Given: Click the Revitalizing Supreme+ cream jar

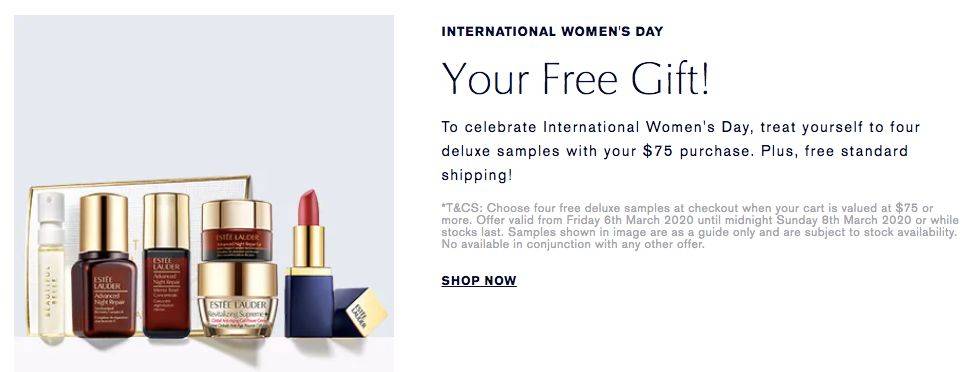Looking at the screenshot, I should tap(238, 300).
